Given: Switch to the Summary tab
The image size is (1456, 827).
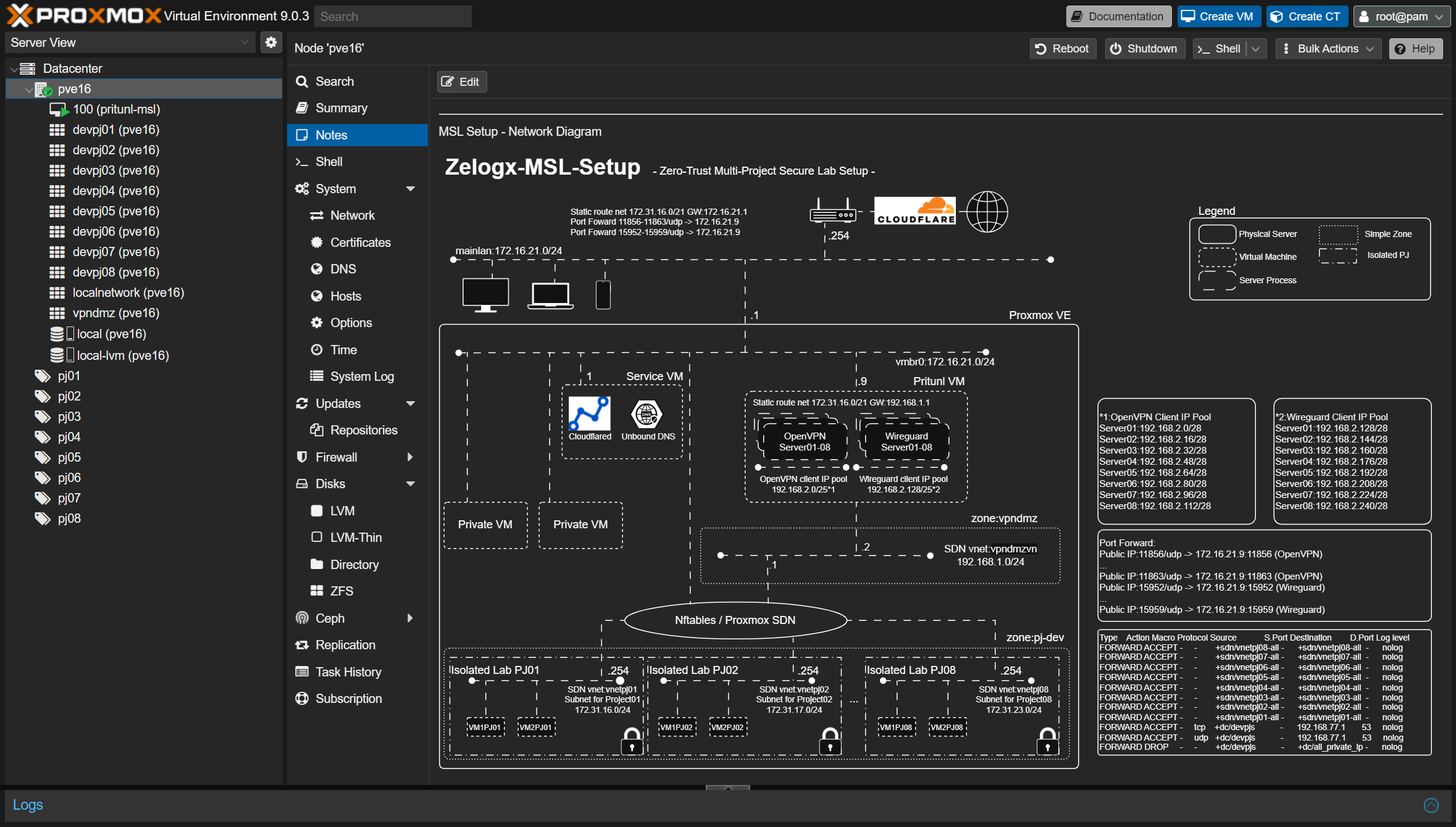Looking at the screenshot, I should click(341, 108).
